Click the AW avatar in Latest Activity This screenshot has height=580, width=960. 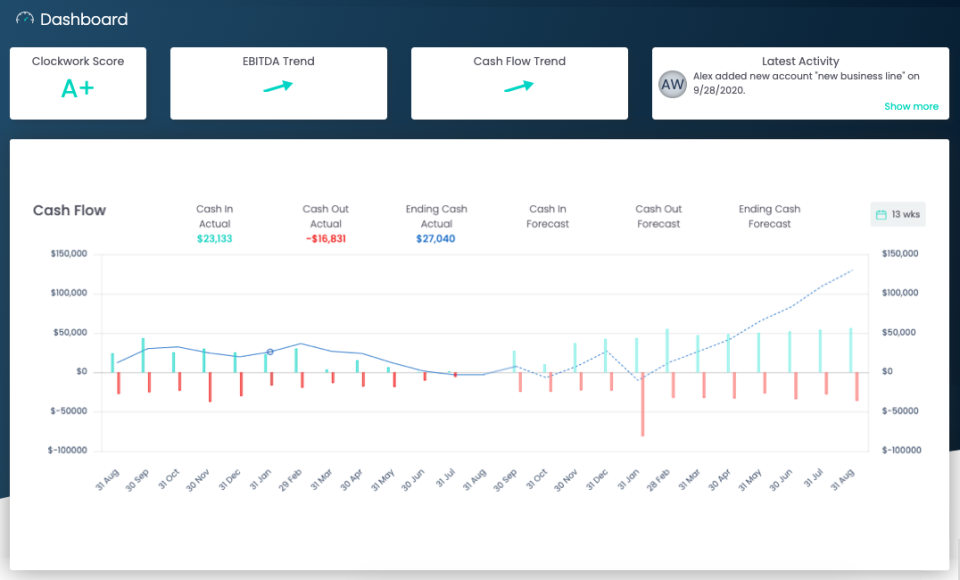672,84
